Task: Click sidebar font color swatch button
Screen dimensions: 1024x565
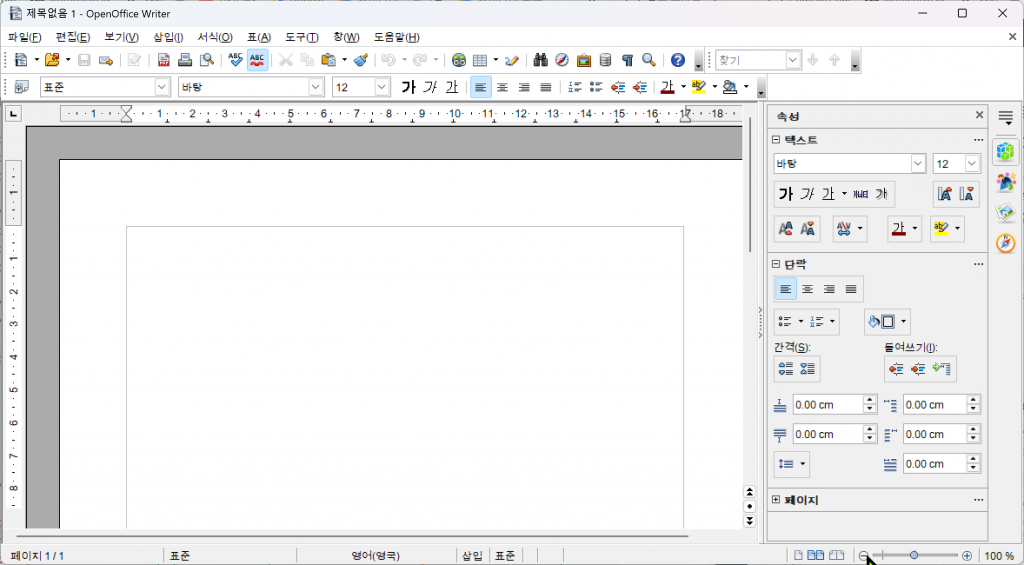Action: (x=899, y=229)
